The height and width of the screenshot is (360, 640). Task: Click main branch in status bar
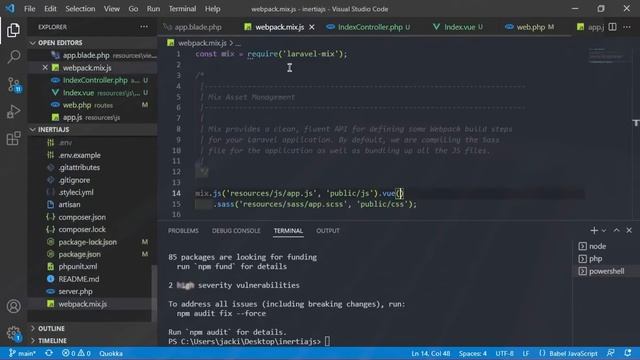click(x=23, y=353)
